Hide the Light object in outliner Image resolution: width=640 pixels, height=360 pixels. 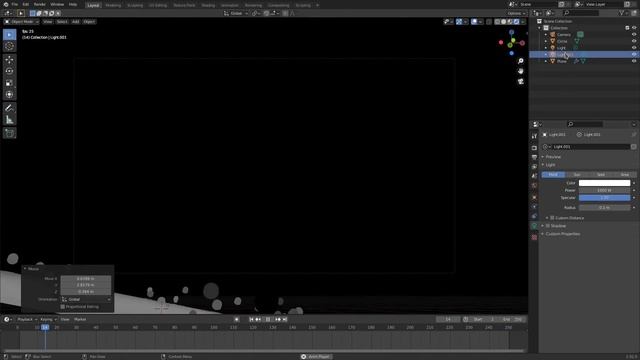(634, 47)
